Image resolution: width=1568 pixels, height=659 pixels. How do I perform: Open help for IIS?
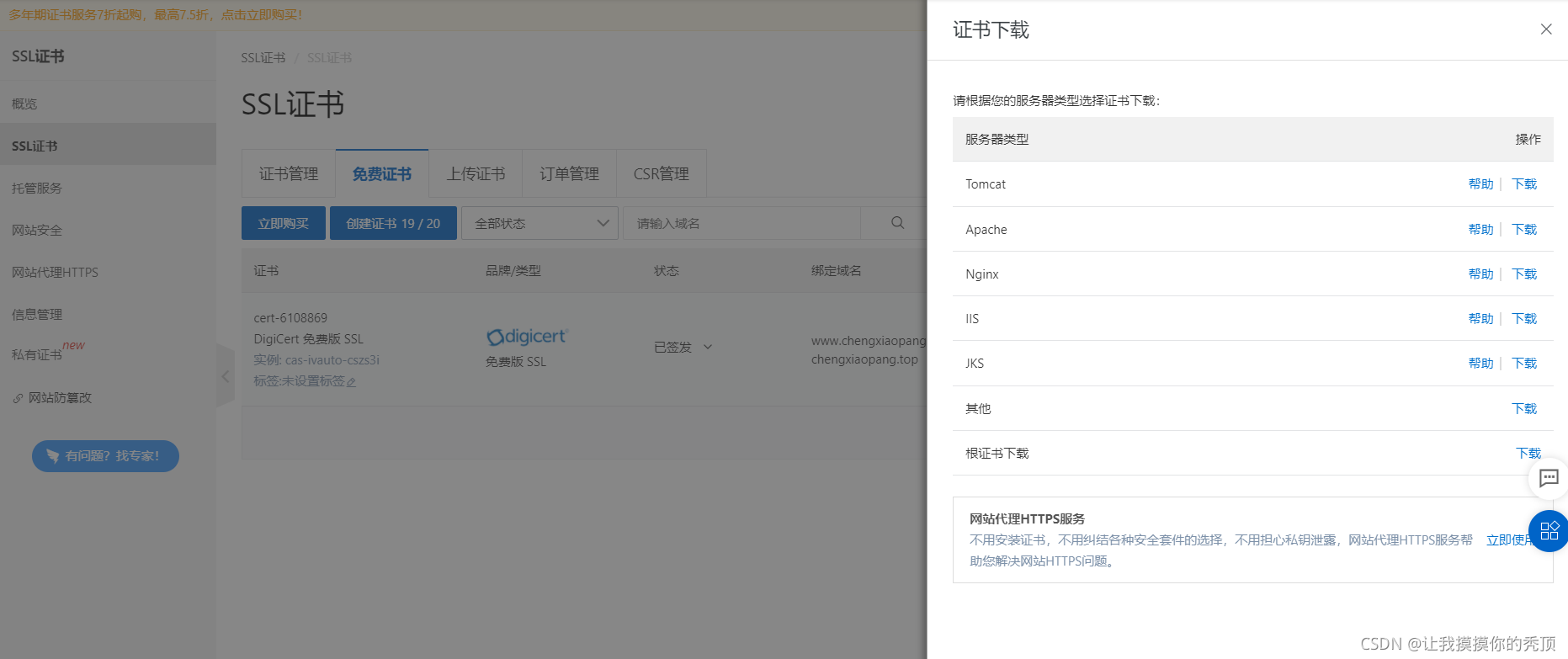click(x=1480, y=319)
